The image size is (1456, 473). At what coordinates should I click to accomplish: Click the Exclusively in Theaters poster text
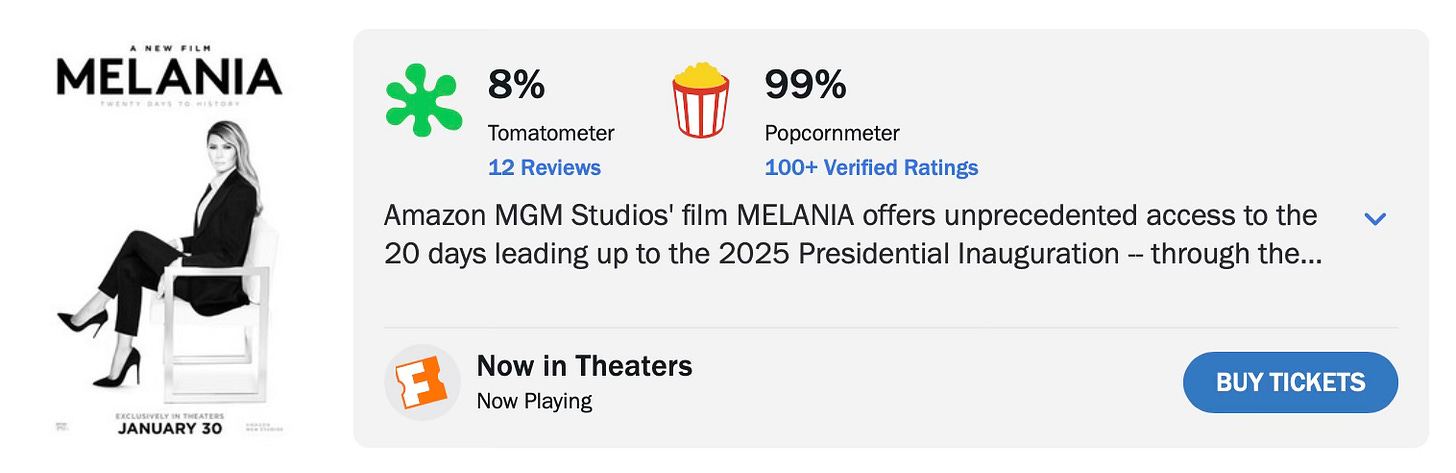click(169, 415)
